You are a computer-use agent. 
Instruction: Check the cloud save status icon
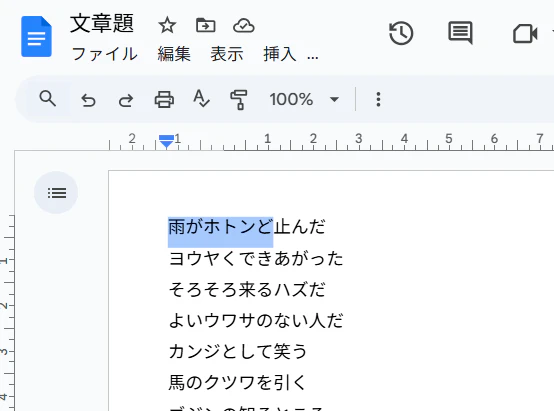point(244,26)
